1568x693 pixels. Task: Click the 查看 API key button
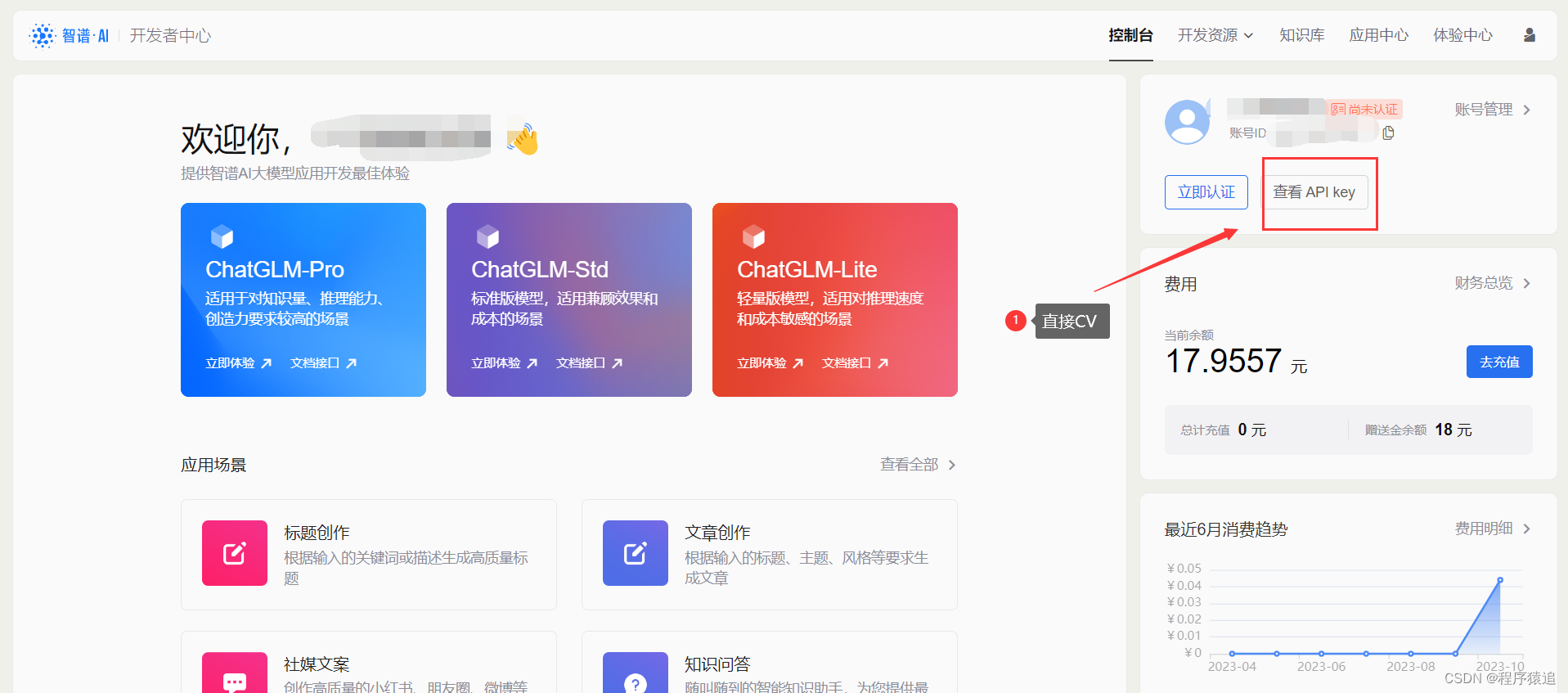tap(1314, 192)
